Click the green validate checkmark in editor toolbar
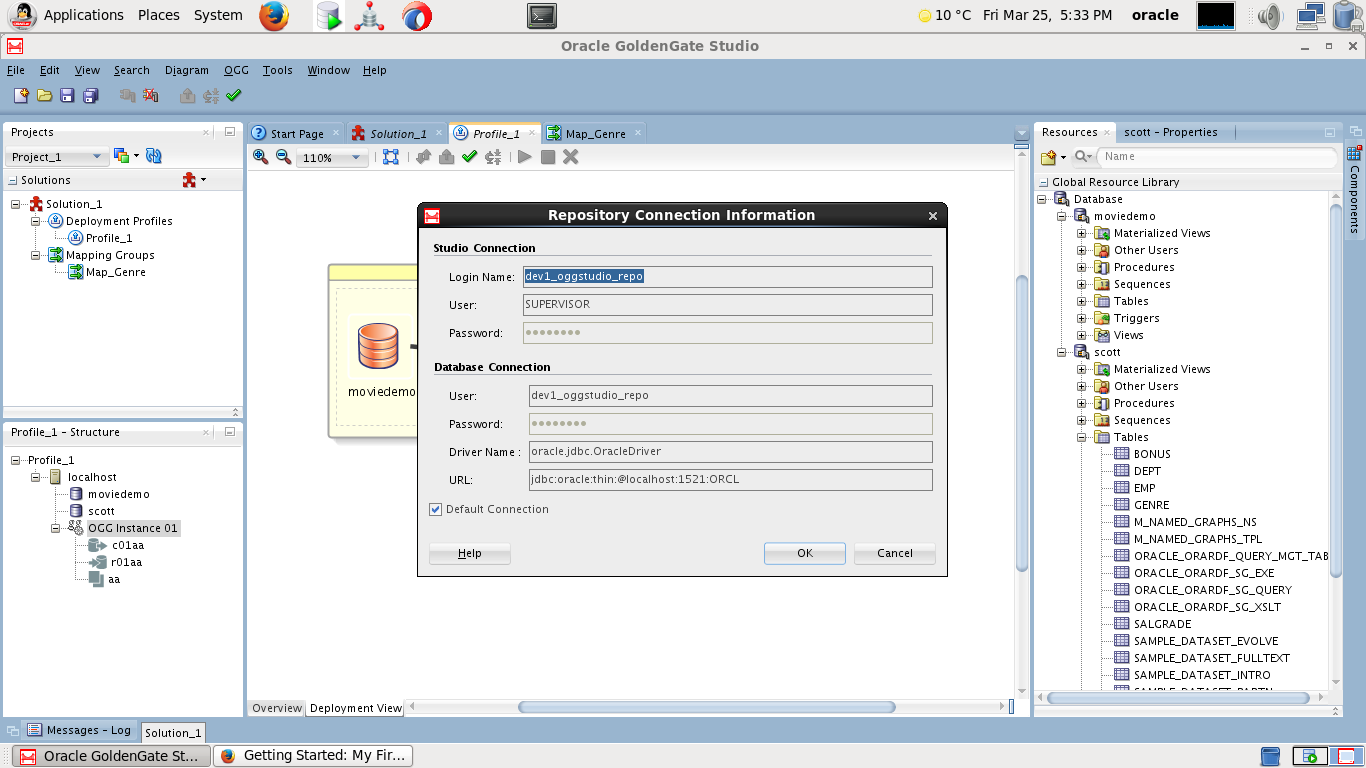 click(x=469, y=157)
